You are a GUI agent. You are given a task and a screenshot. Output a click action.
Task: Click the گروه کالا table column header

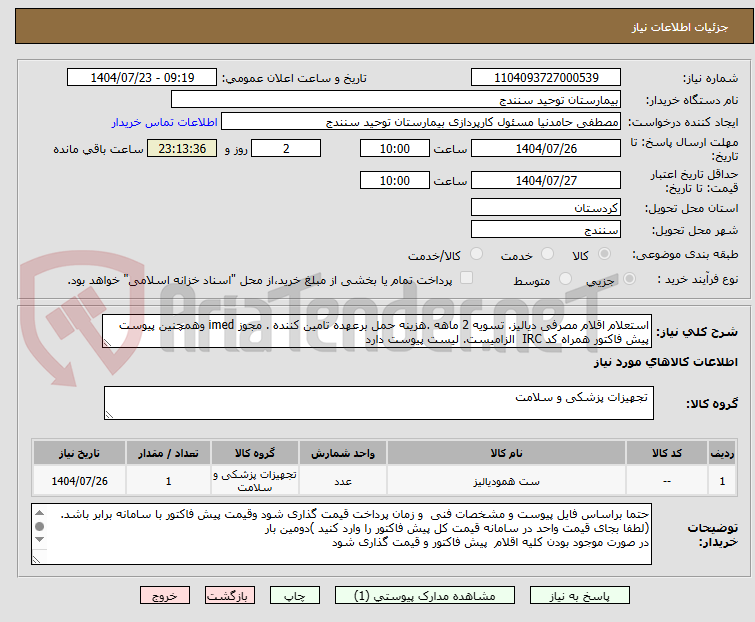click(255, 453)
